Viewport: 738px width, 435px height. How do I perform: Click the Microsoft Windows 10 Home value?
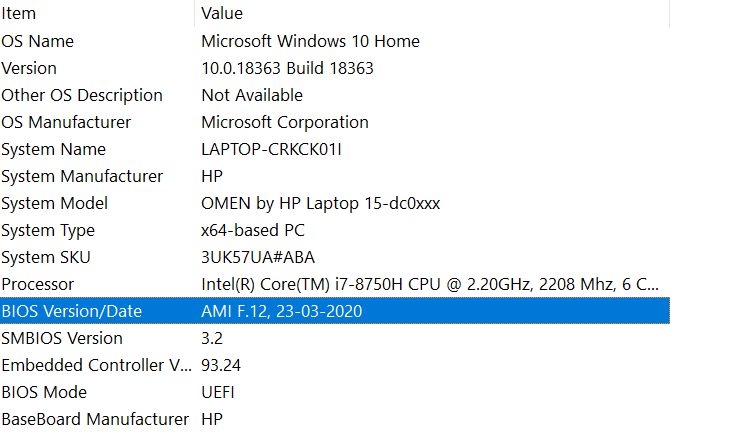[310, 41]
